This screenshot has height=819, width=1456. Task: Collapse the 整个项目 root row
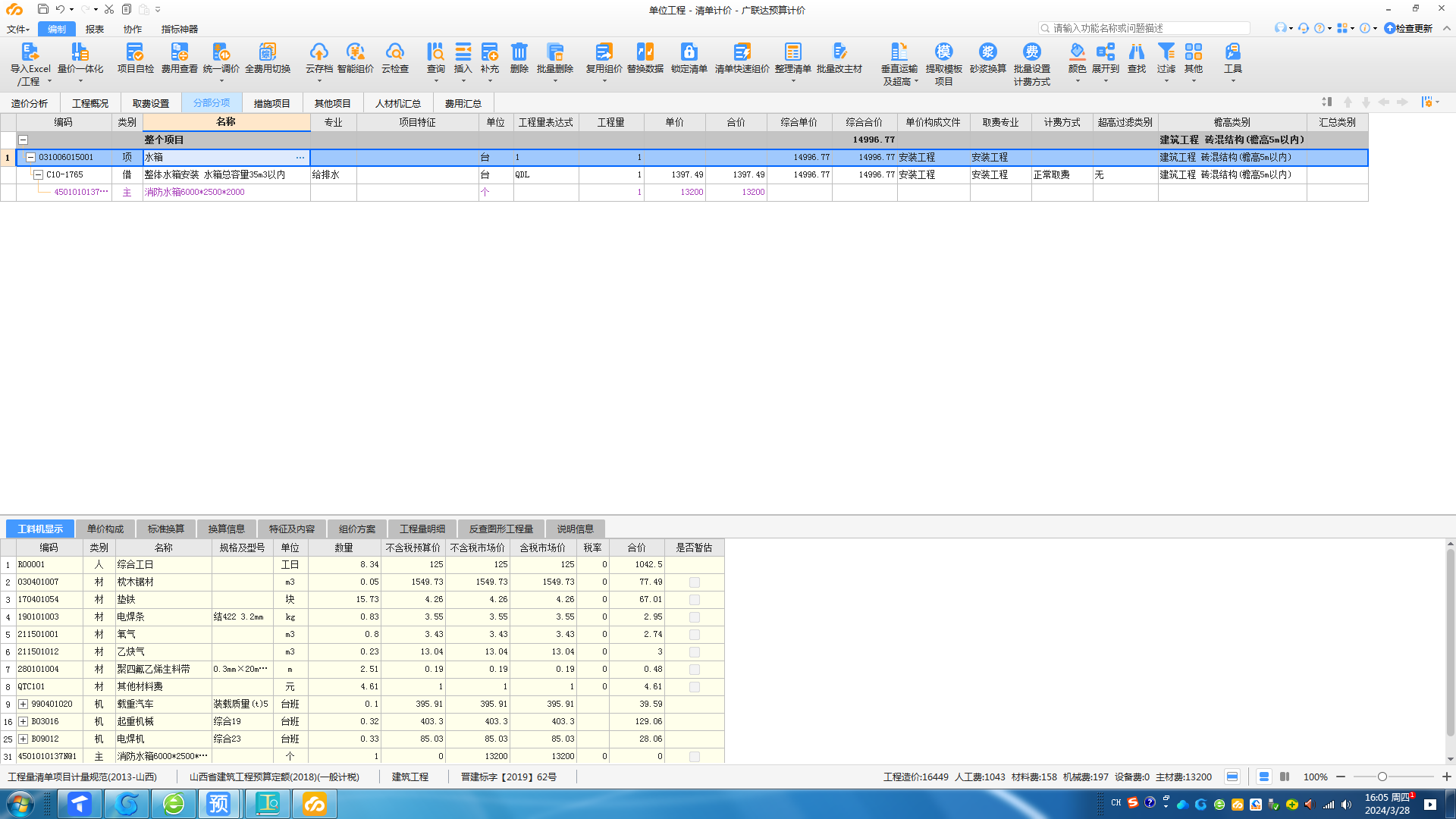coord(23,140)
